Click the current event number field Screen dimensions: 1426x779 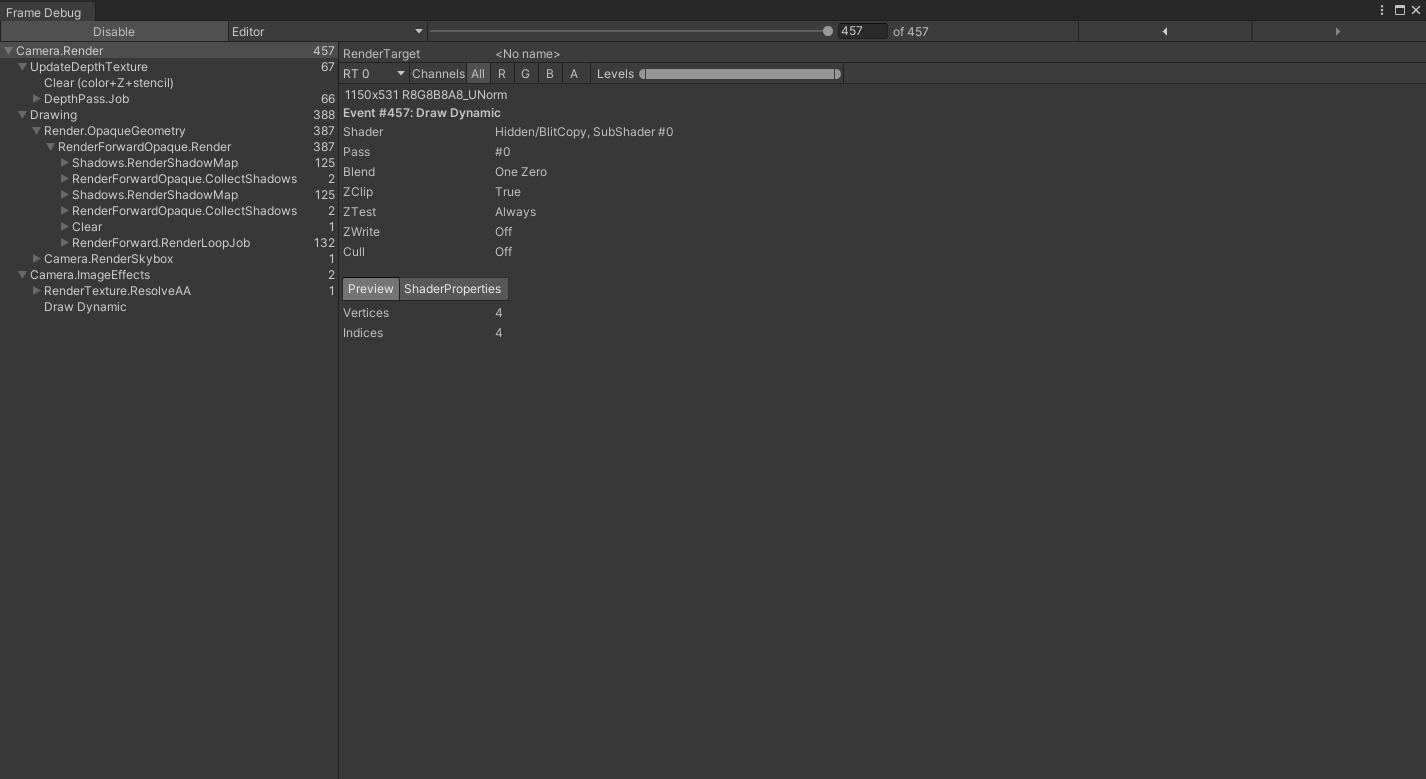pos(862,31)
